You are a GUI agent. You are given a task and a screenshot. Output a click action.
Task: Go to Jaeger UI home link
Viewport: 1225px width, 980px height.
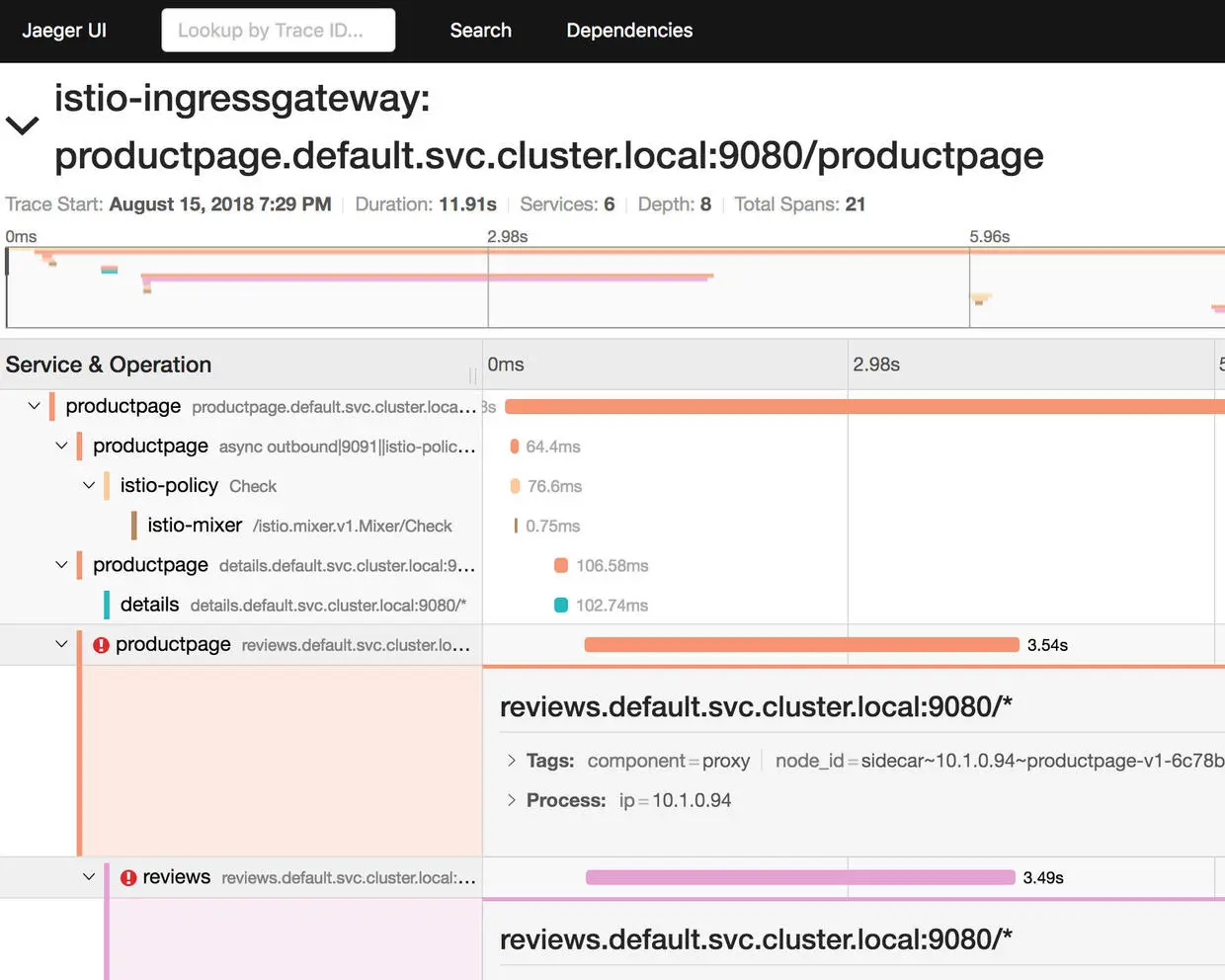[64, 31]
